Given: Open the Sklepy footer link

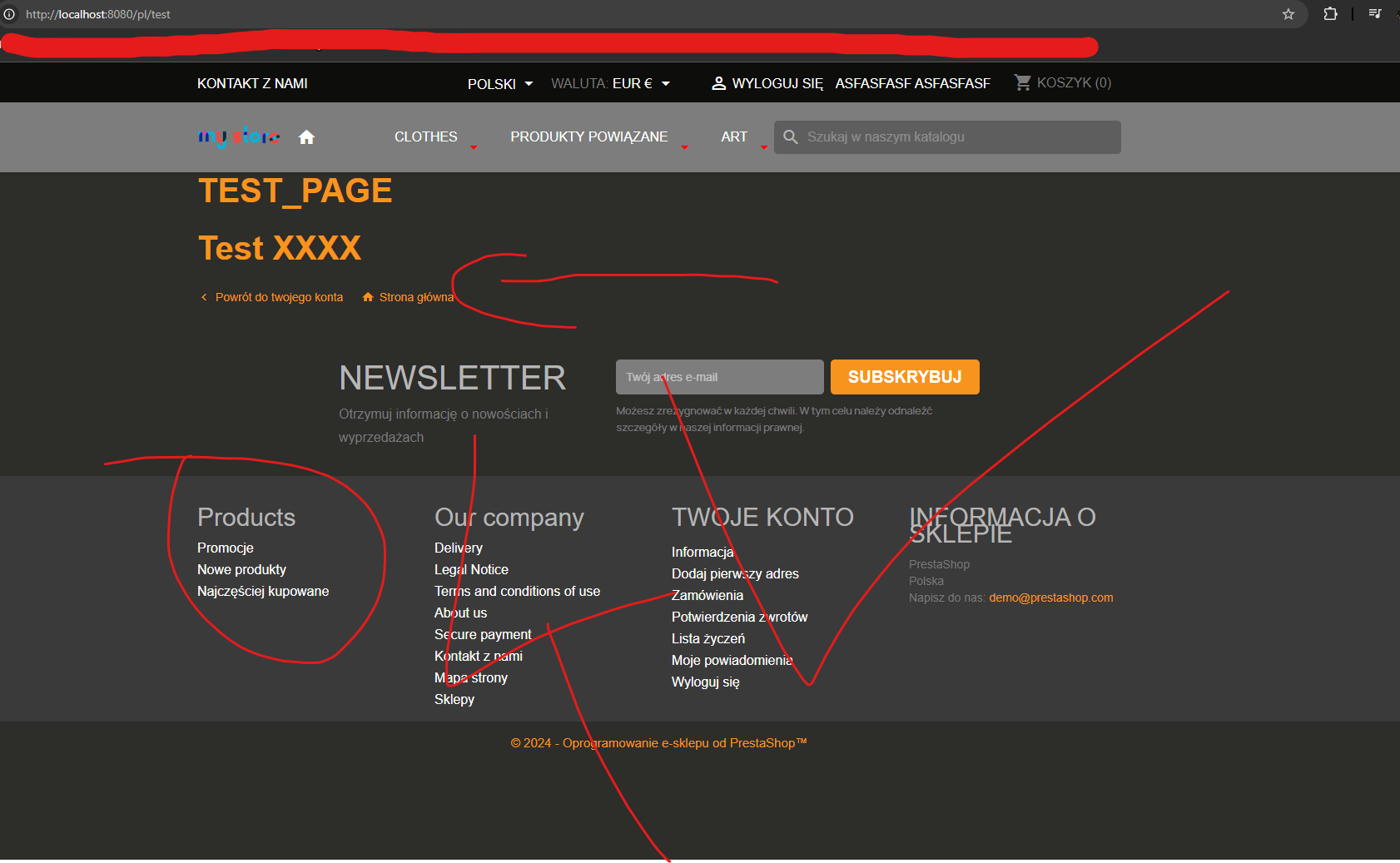Looking at the screenshot, I should pyautogui.click(x=454, y=699).
